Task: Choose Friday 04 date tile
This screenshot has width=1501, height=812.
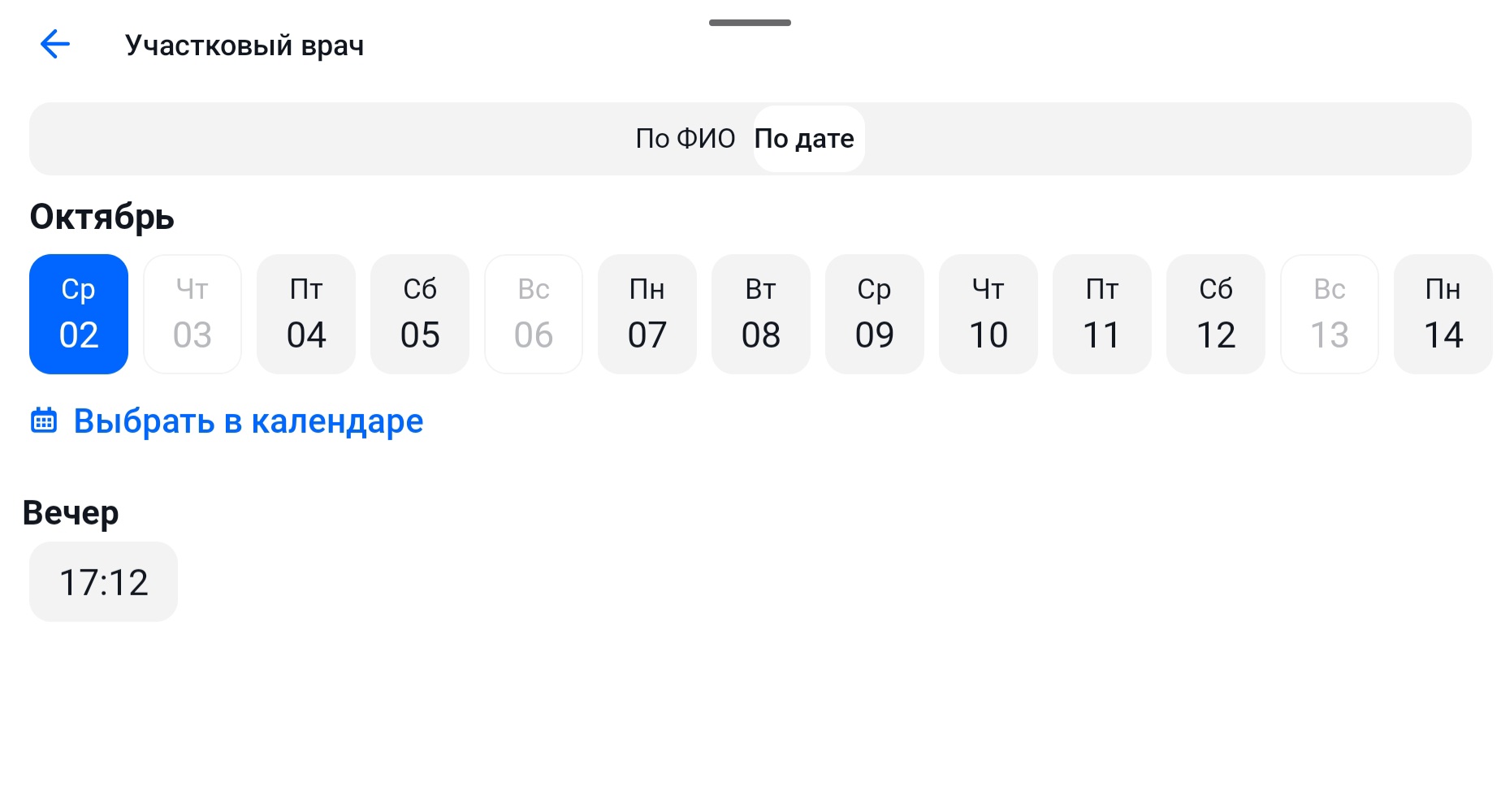Action: pyautogui.click(x=306, y=314)
